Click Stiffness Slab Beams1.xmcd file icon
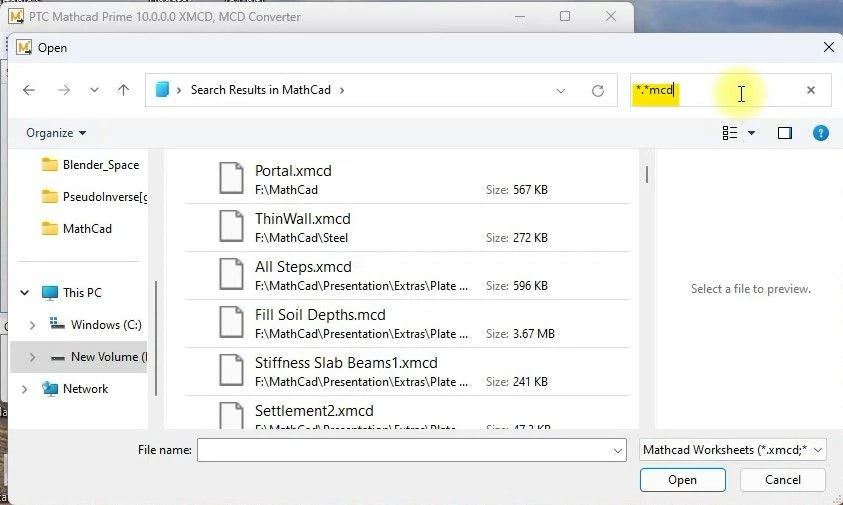843x505 pixels. click(231, 370)
